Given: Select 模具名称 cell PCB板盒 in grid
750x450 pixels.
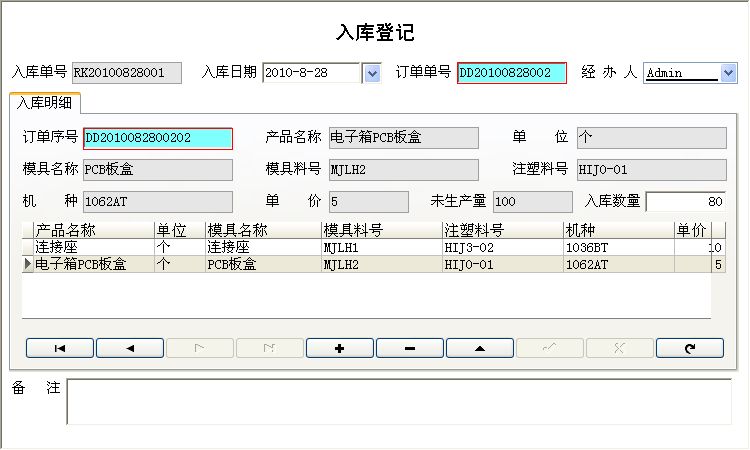Looking at the screenshot, I should click(263, 264).
